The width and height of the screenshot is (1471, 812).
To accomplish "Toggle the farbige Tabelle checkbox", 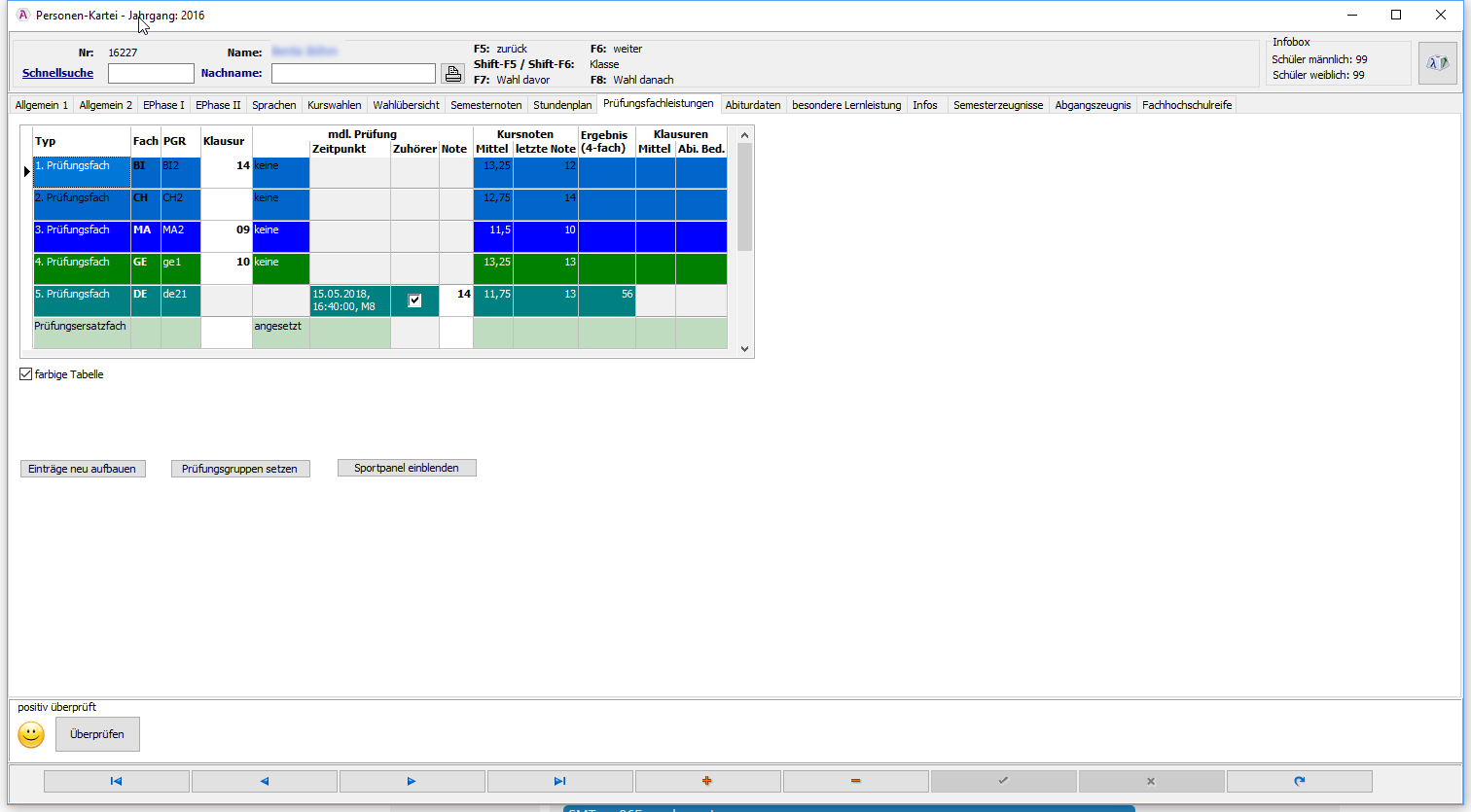I will pyautogui.click(x=26, y=374).
